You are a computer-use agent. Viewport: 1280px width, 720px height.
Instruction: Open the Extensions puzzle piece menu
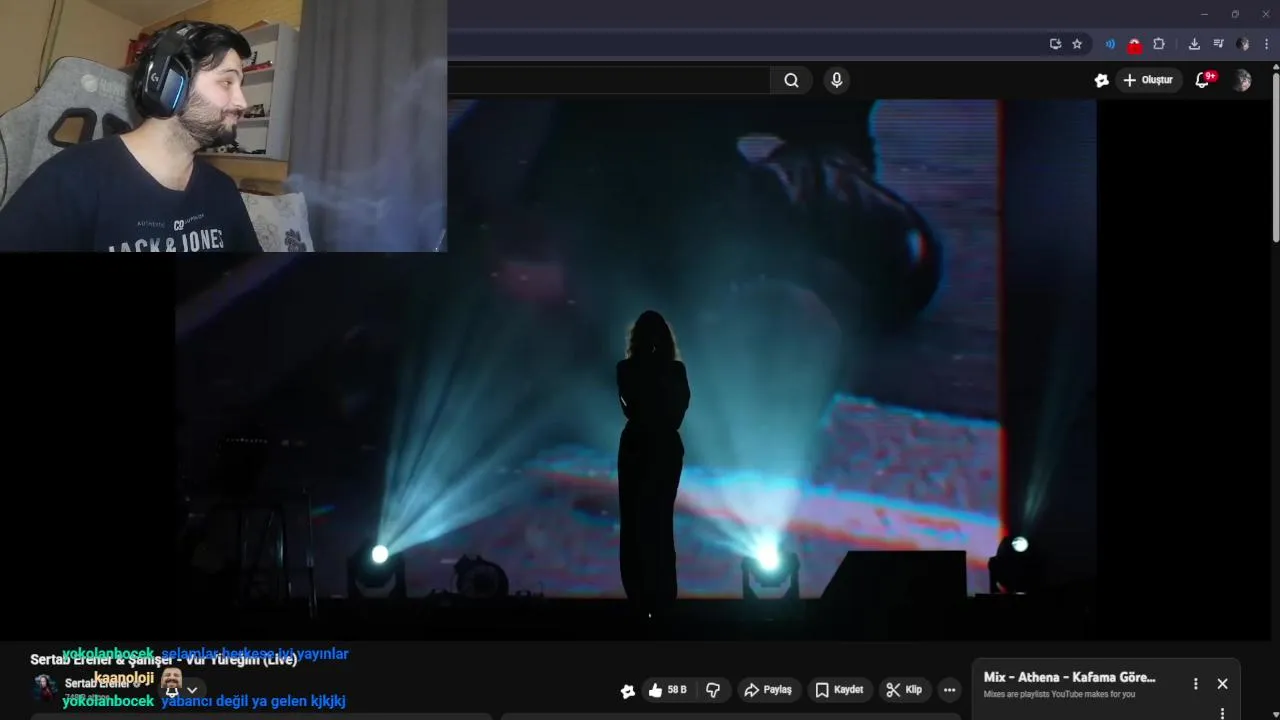pyautogui.click(x=1159, y=44)
